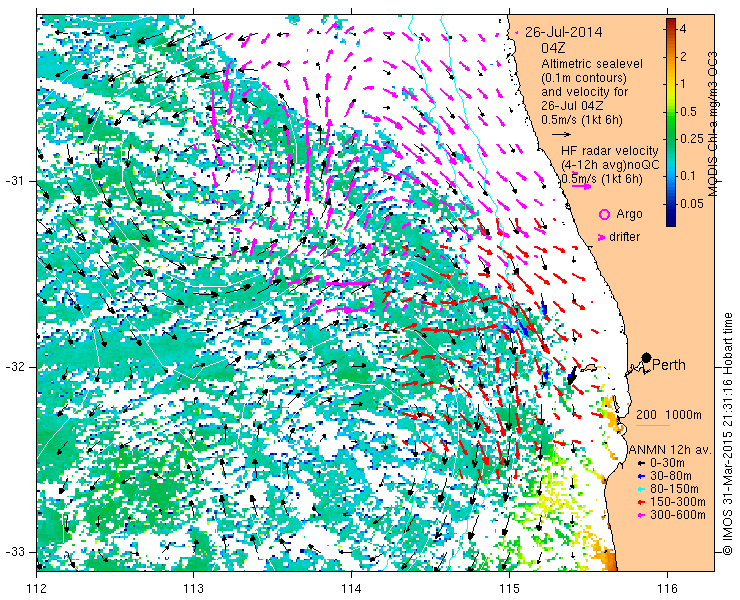The height and width of the screenshot is (600, 740).
Task: Click the MODIS Chl-a color bar title
Action: (x=713, y=124)
